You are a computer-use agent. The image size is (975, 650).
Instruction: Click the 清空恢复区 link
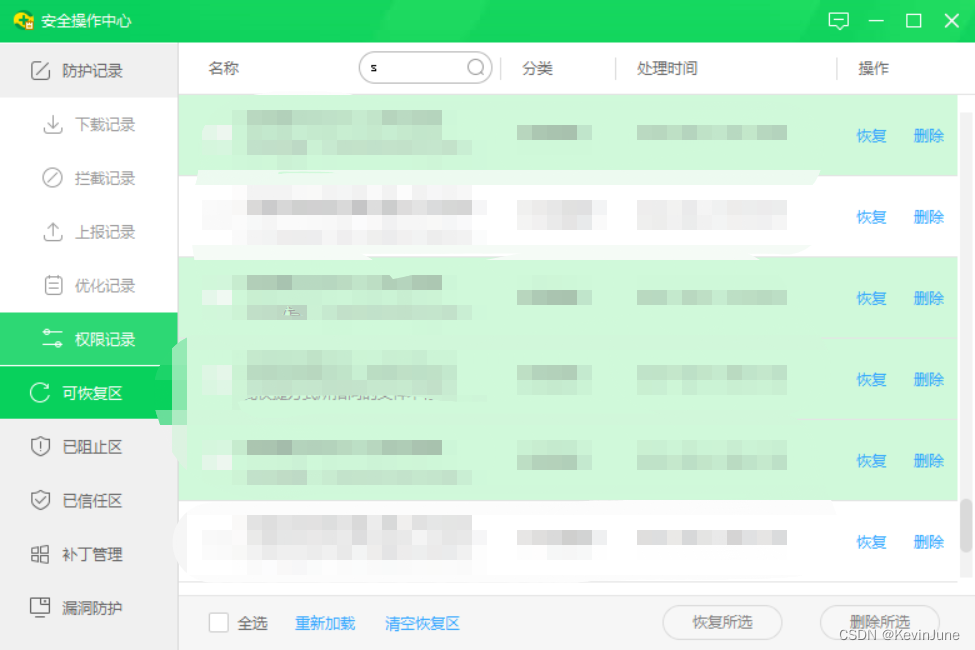point(422,623)
